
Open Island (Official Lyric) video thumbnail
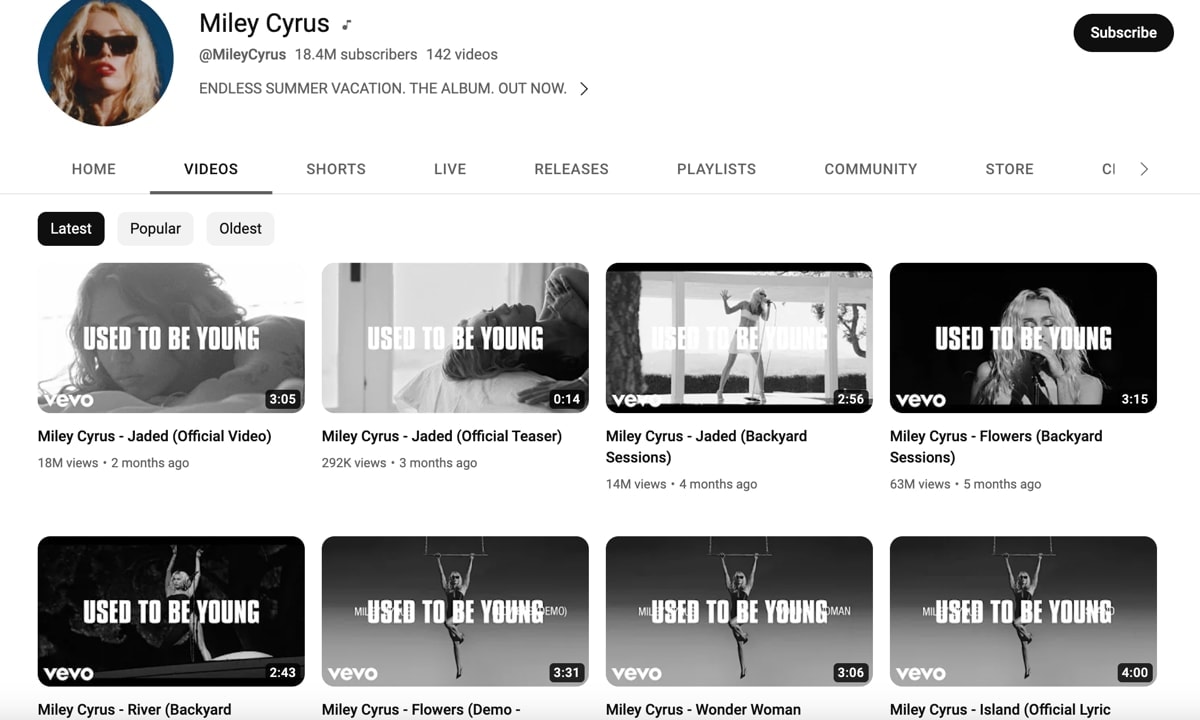tap(1023, 611)
